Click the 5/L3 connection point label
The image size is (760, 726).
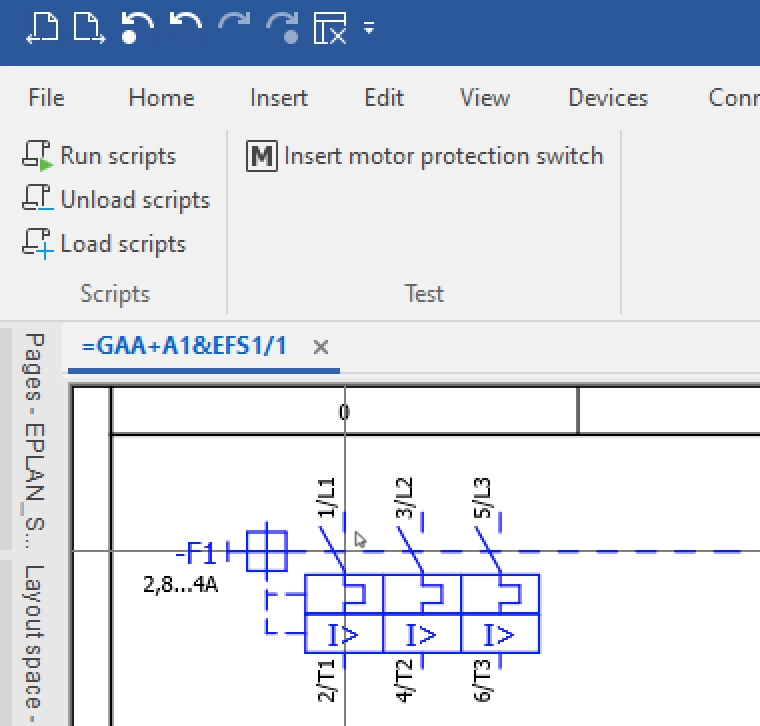coord(482,498)
